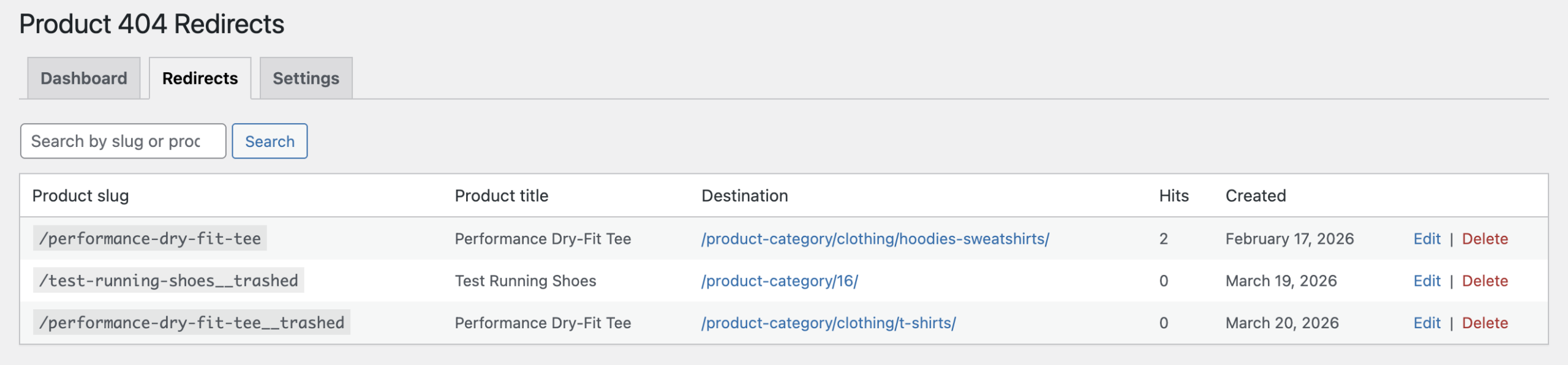Click the Search button
This screenshot has height=365, width=1568.
[x=269, y=141]
